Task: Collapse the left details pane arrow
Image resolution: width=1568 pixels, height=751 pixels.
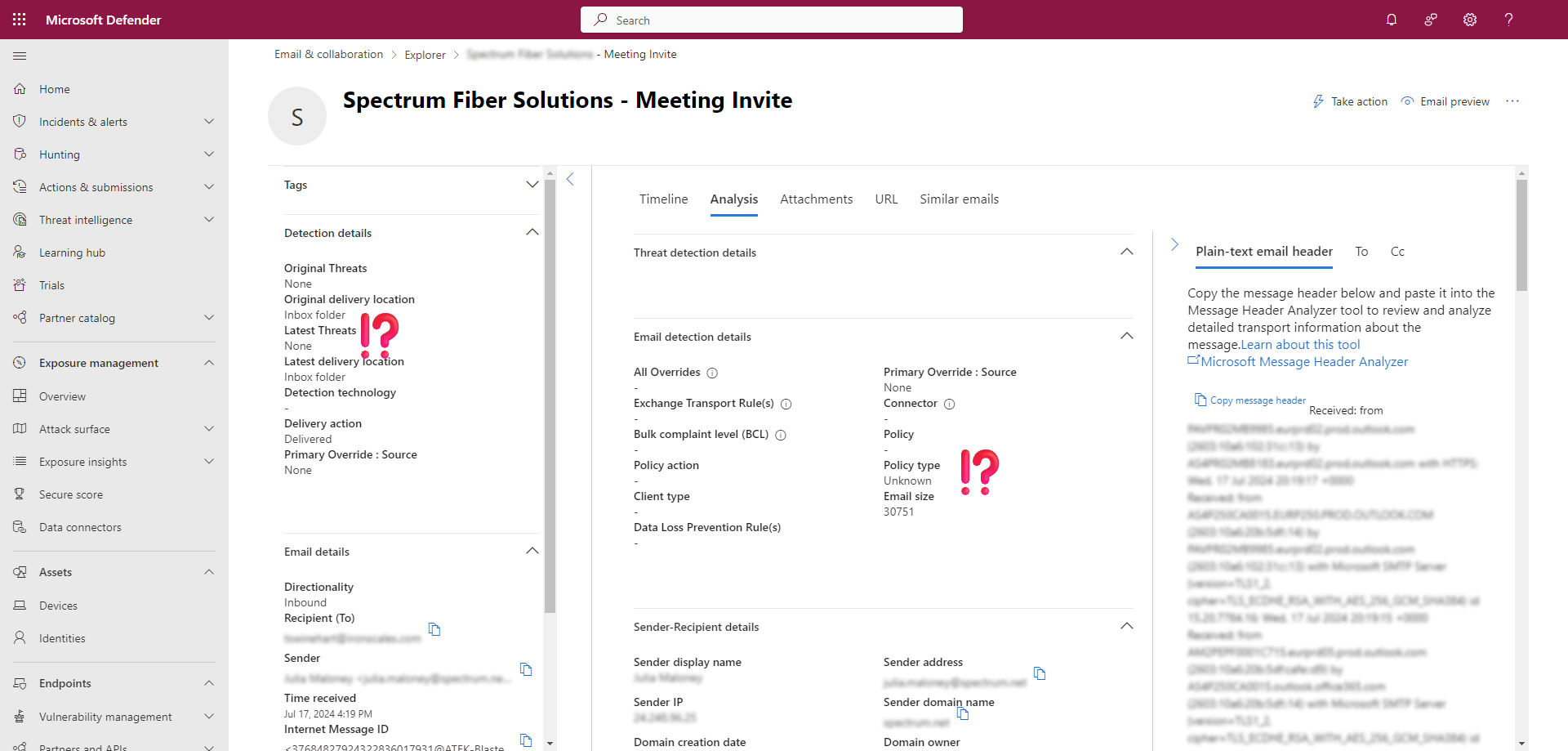Action: 570,179
